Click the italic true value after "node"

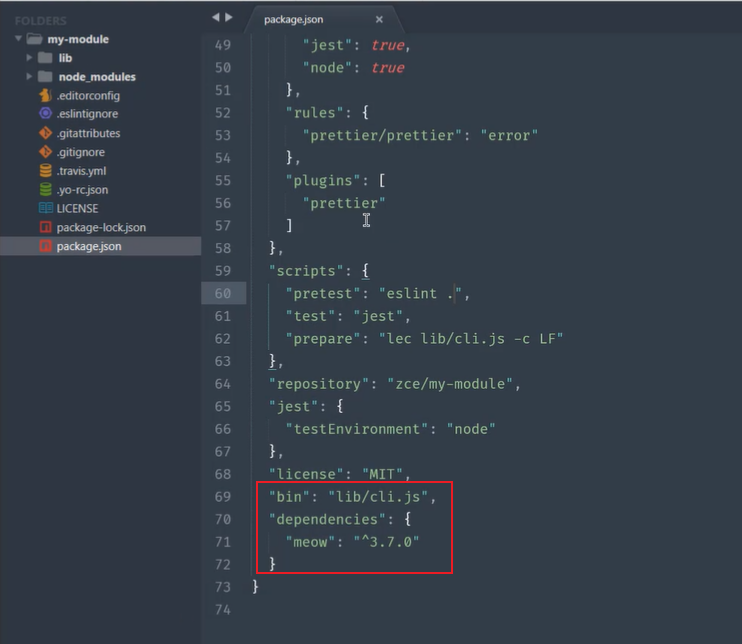click(388, 68)
